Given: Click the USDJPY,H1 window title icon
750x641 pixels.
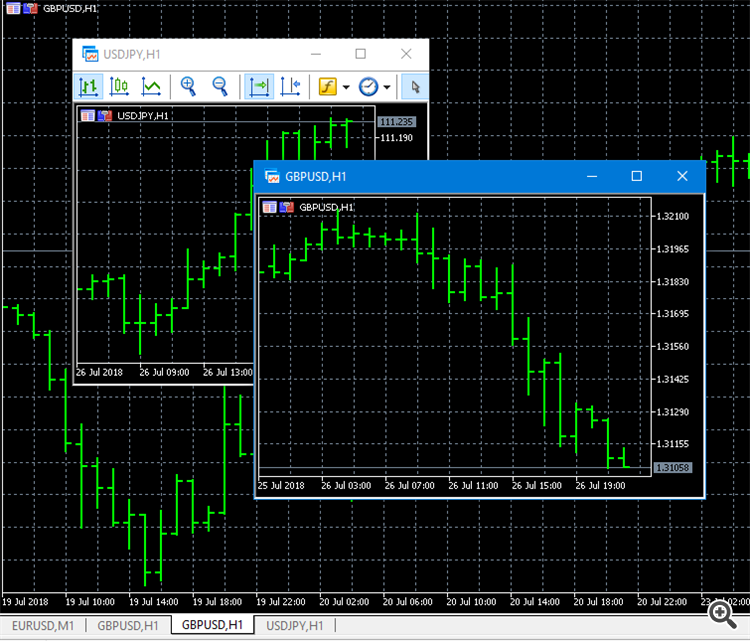Looking at the screenshot, I should (x=90, y=54).
